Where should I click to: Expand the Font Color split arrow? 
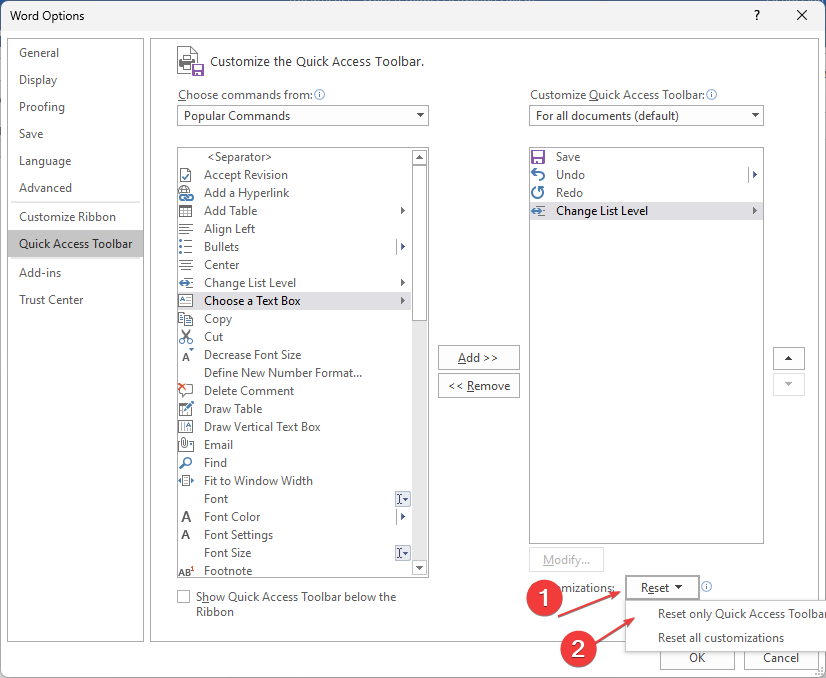(403, 517)
